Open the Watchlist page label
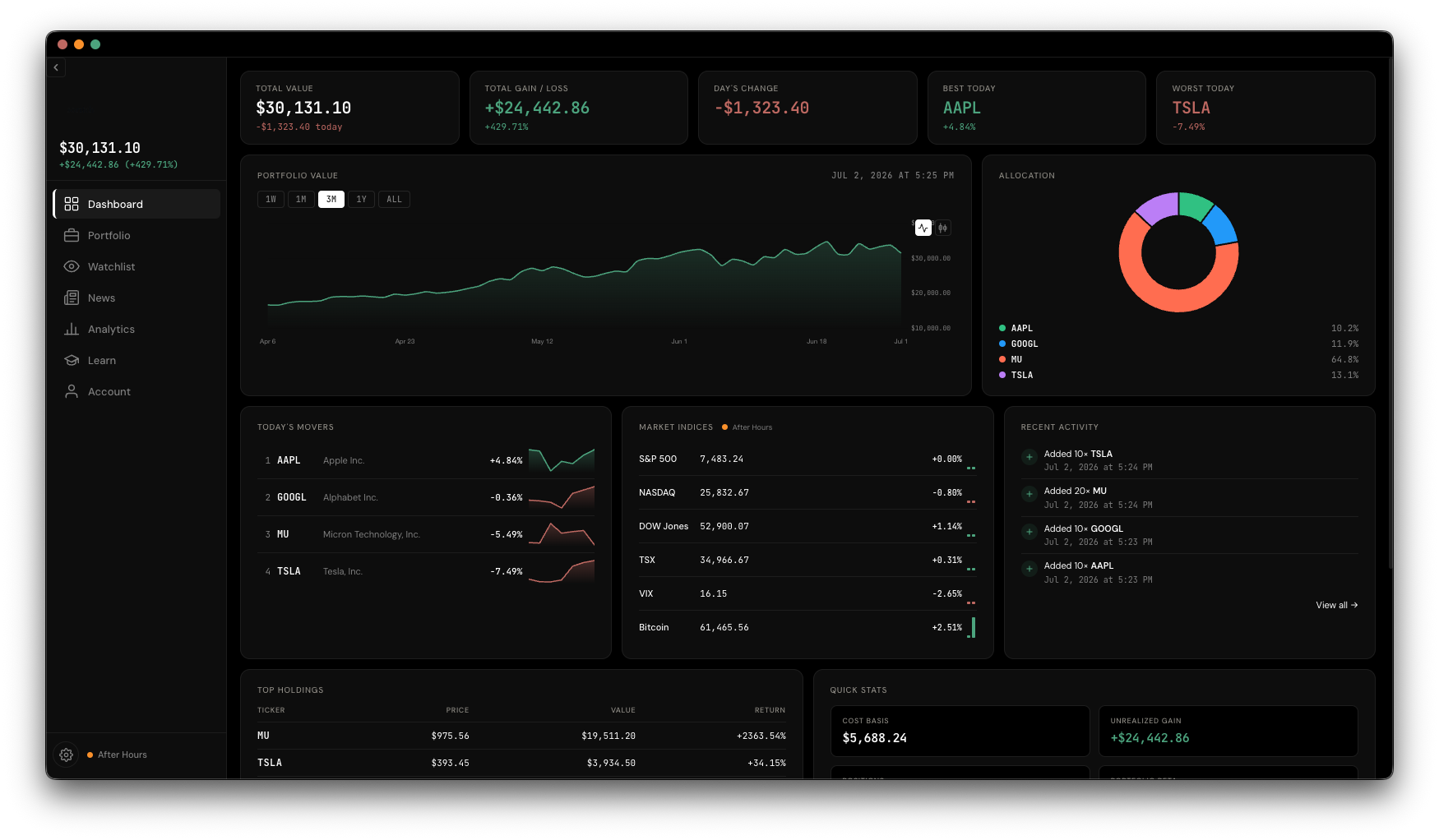 pyautogui.click(x=112, y=266)
